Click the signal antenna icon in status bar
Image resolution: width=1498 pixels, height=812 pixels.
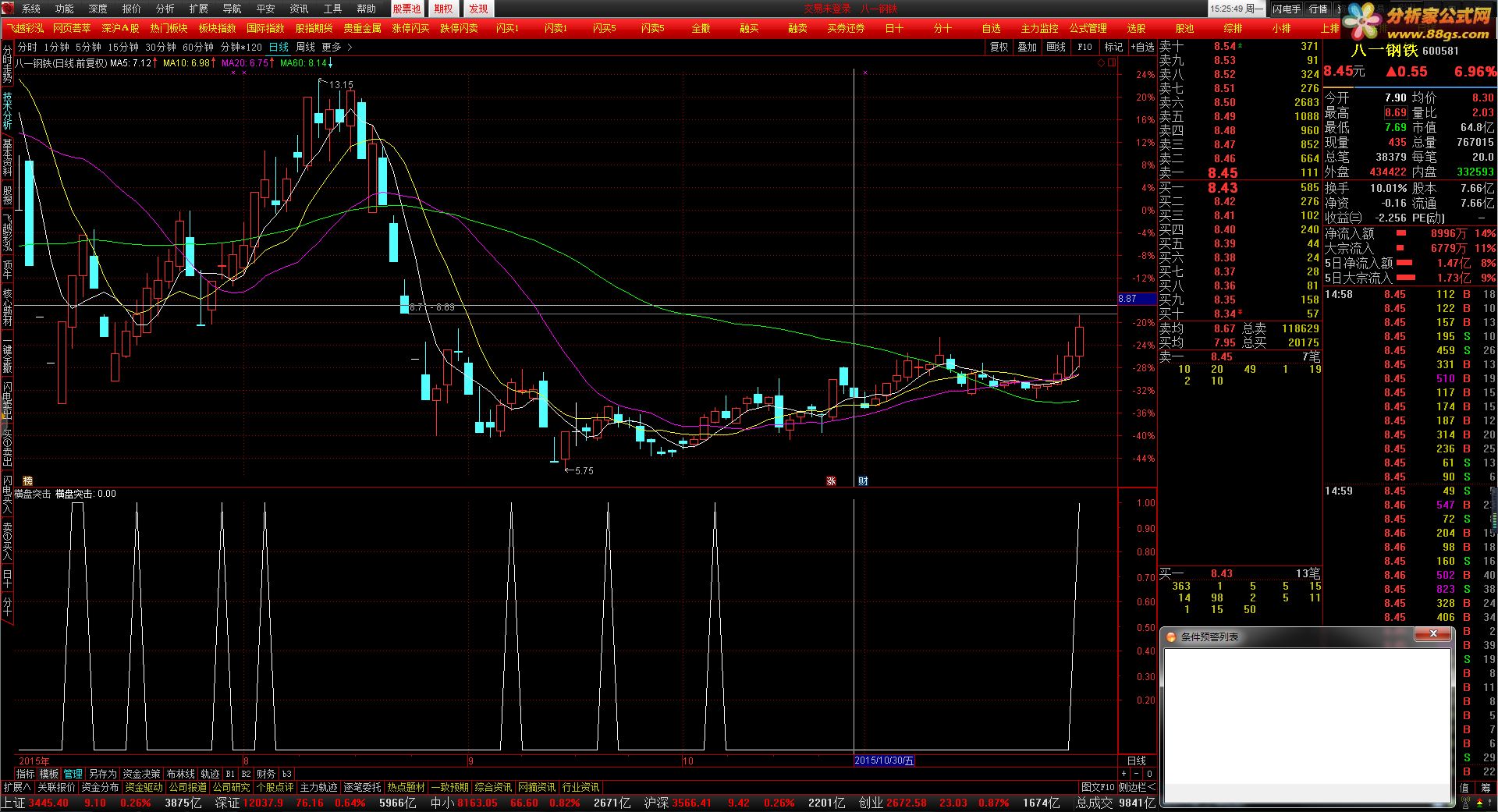coord(1465,803)
